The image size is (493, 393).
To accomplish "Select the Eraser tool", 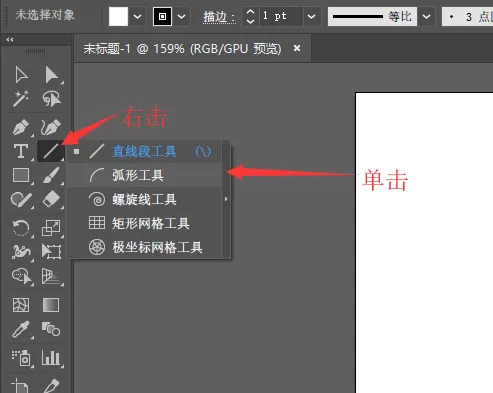I will click(x=51, y=200).
